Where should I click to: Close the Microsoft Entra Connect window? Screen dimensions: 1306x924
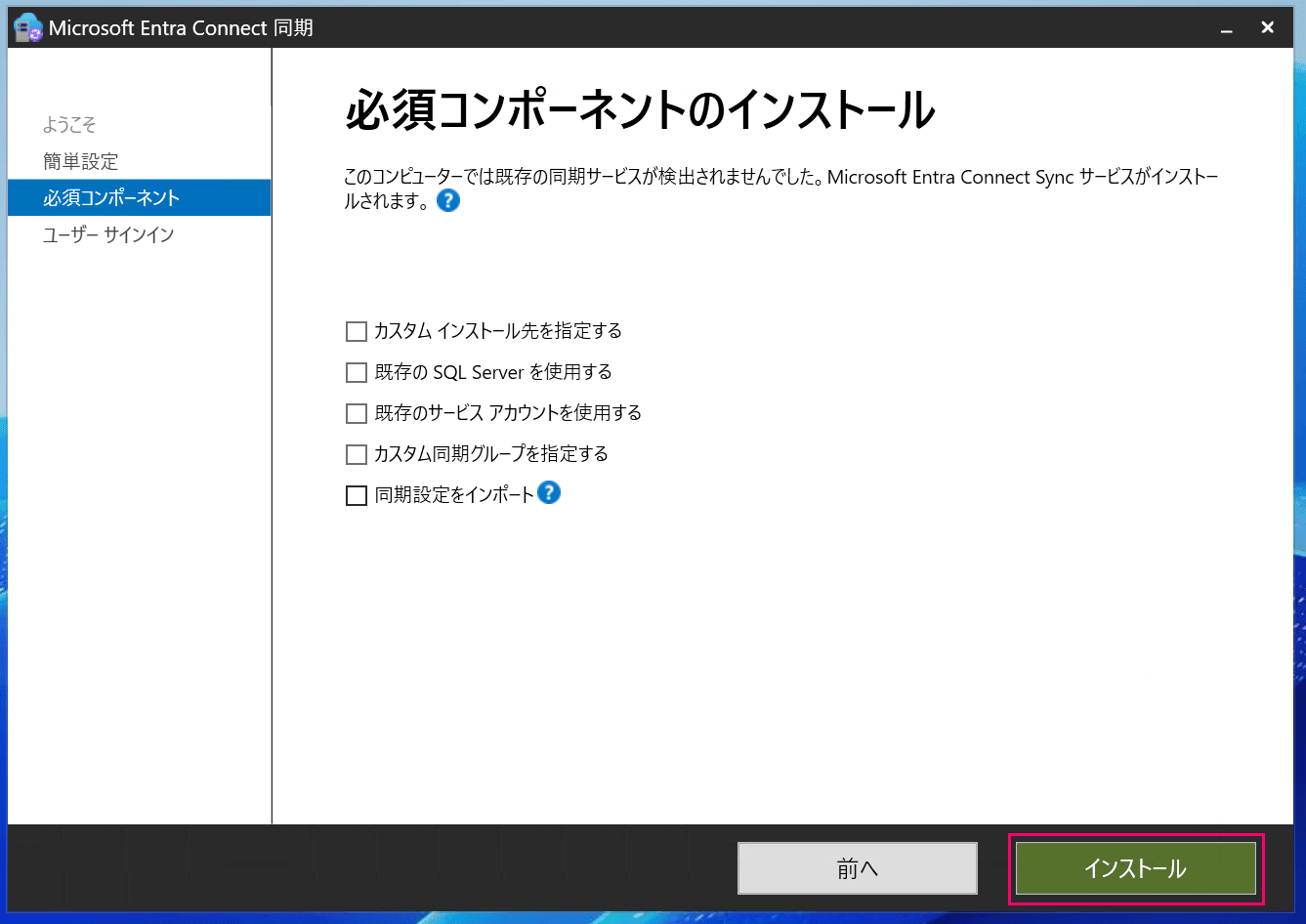point(1267,27)
